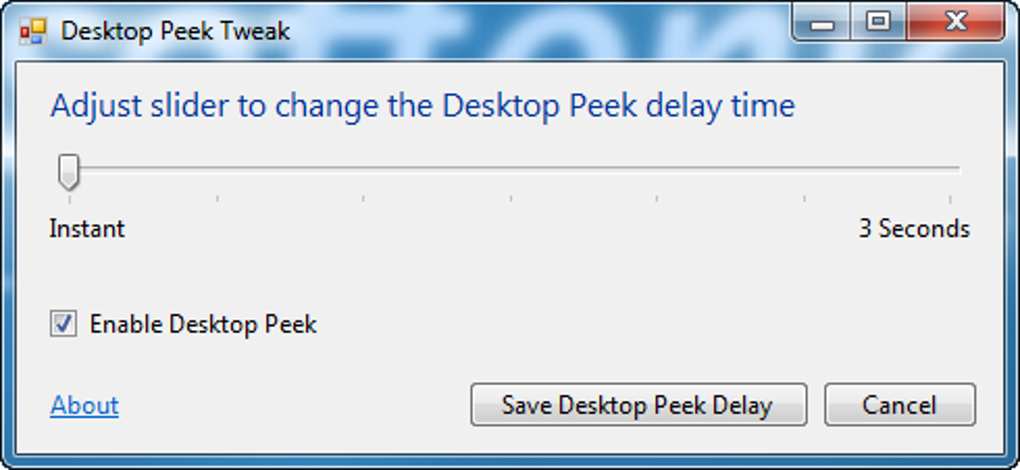Click the Desktop Peek Tweak title bar text
The height and width of the screenshot is (470, 1020).
click(175, 31)
